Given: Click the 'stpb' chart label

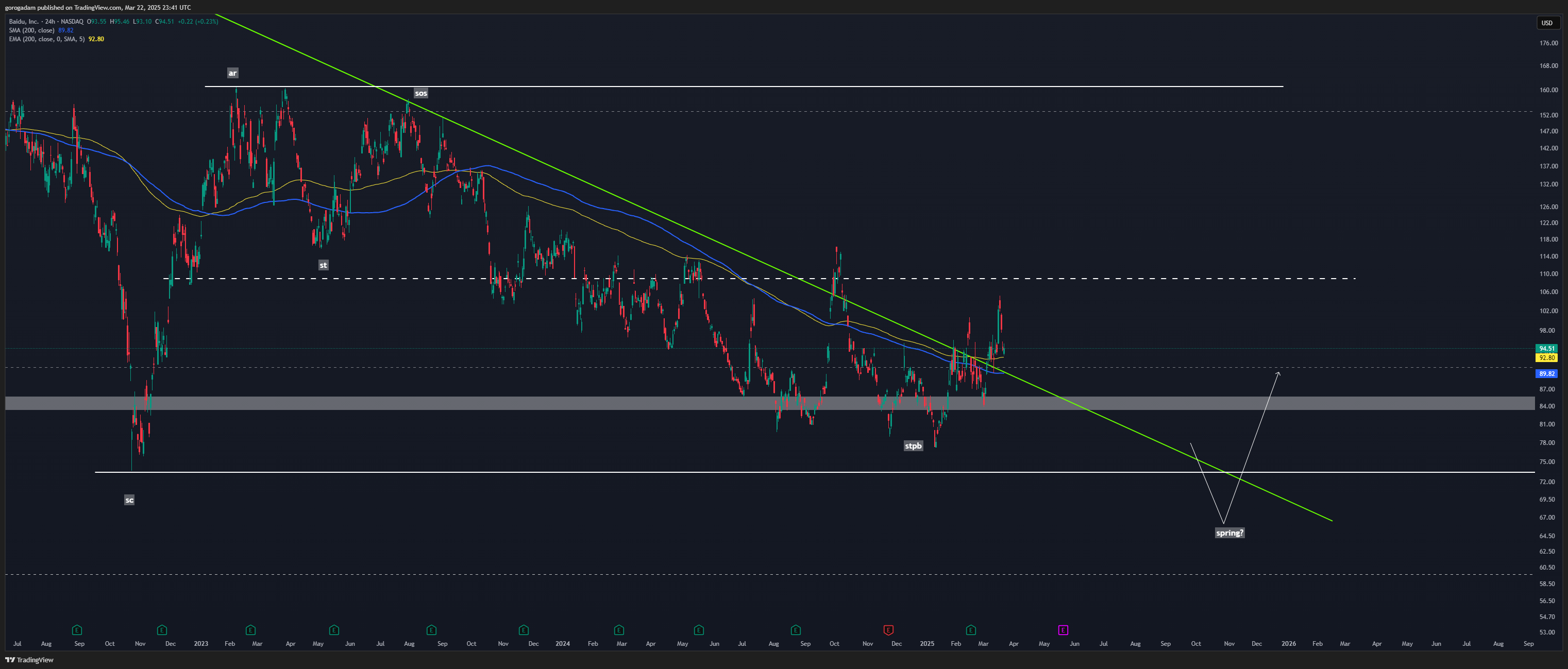Looking at the screenshot, I should pos(913,446).
